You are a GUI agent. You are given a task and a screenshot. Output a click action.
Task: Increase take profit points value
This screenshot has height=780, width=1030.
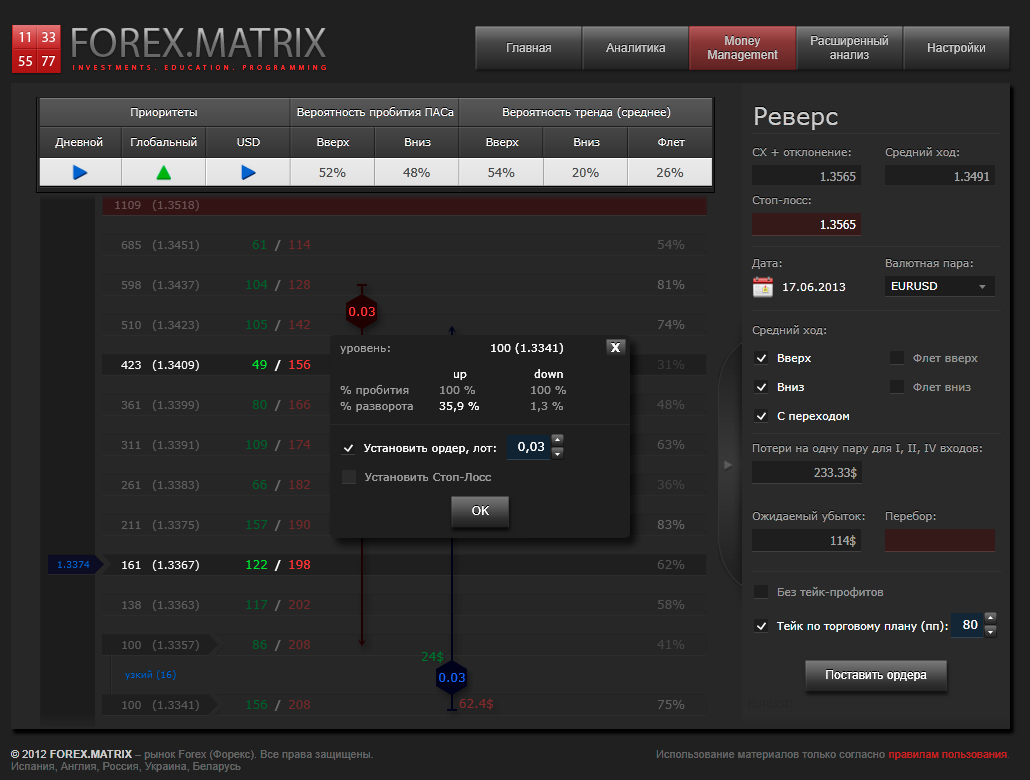(x=991, y=618)
